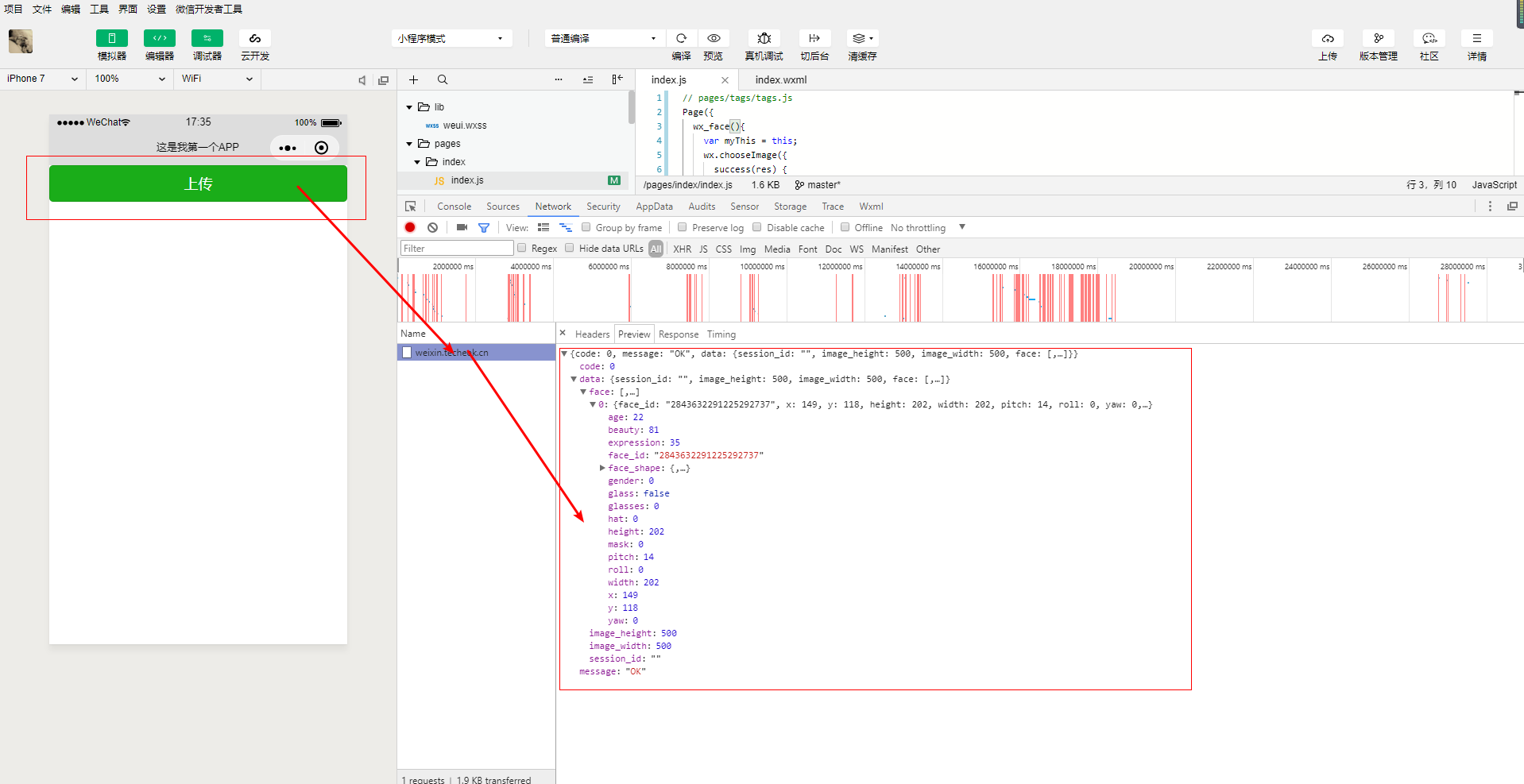
Task: Toggle the debugger (调试器) panel icon
Action: [207, 38]
